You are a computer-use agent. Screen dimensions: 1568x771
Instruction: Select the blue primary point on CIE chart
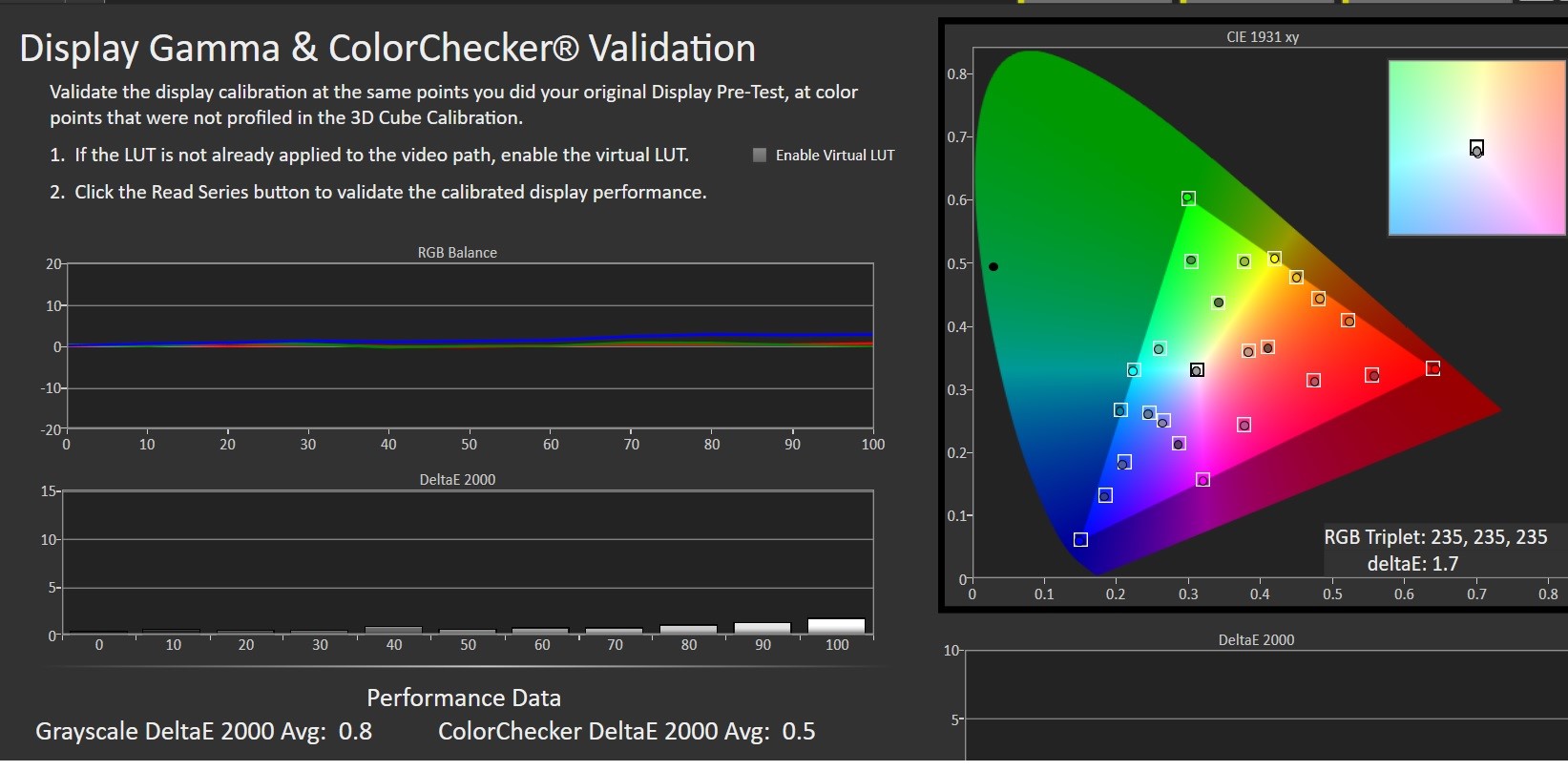point(1080,539)
